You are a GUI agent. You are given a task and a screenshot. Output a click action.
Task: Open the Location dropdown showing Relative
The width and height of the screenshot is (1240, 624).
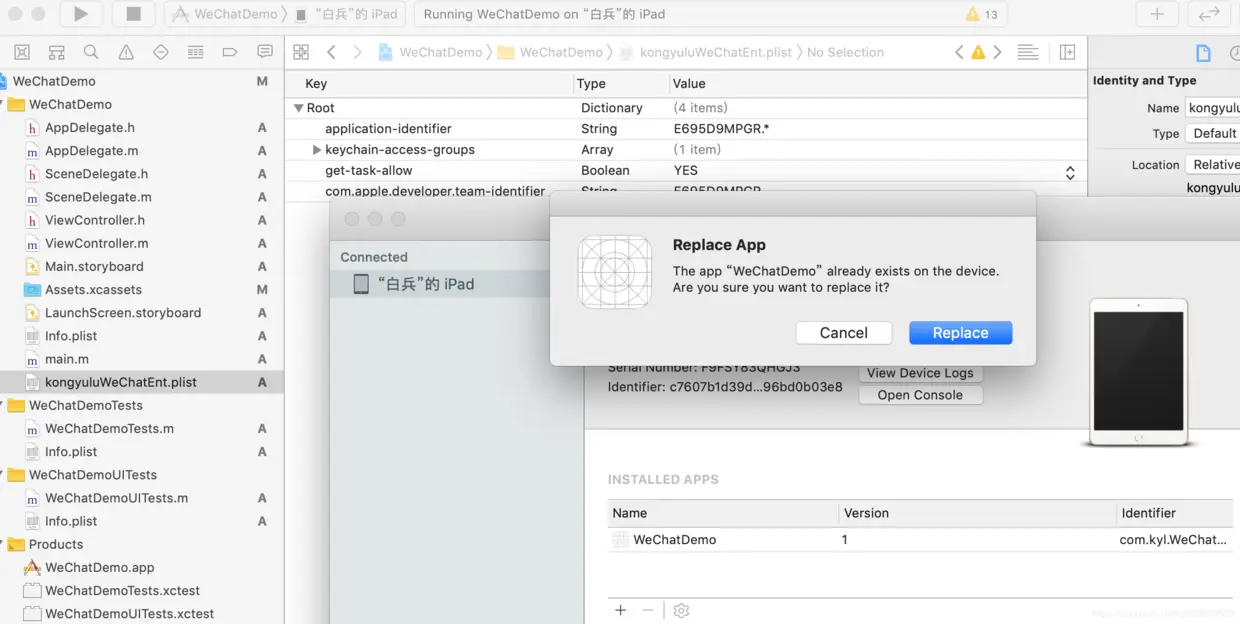[x=1213, y=164]
